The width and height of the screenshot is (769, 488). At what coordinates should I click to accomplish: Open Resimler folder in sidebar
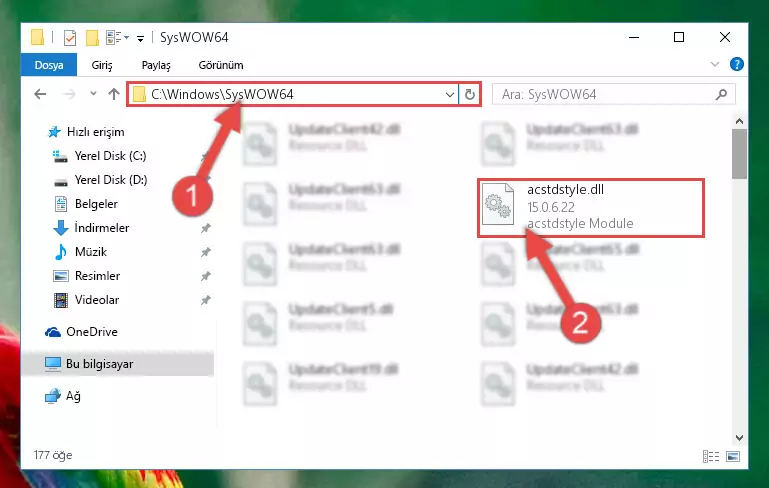[x=97, y=276]
